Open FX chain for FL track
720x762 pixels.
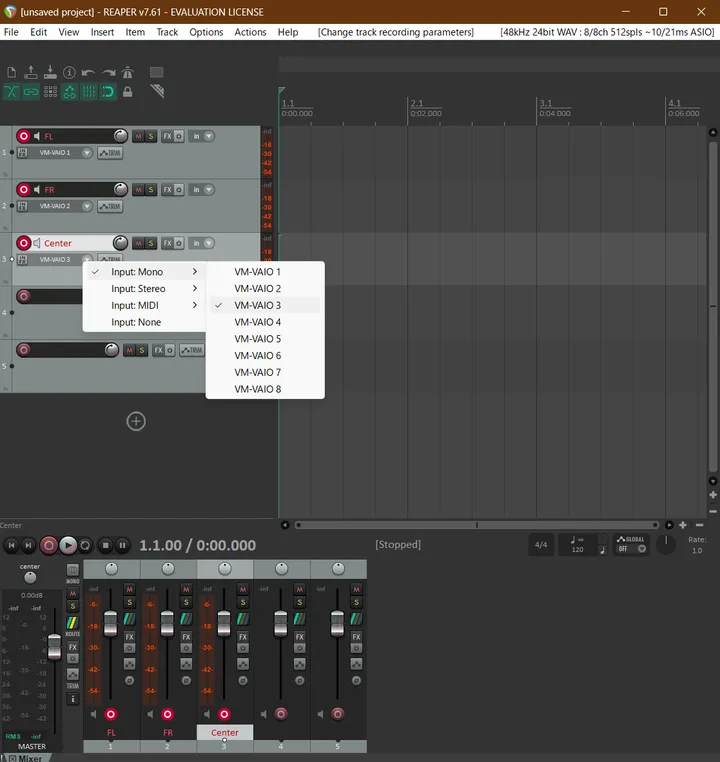[167, 136]
